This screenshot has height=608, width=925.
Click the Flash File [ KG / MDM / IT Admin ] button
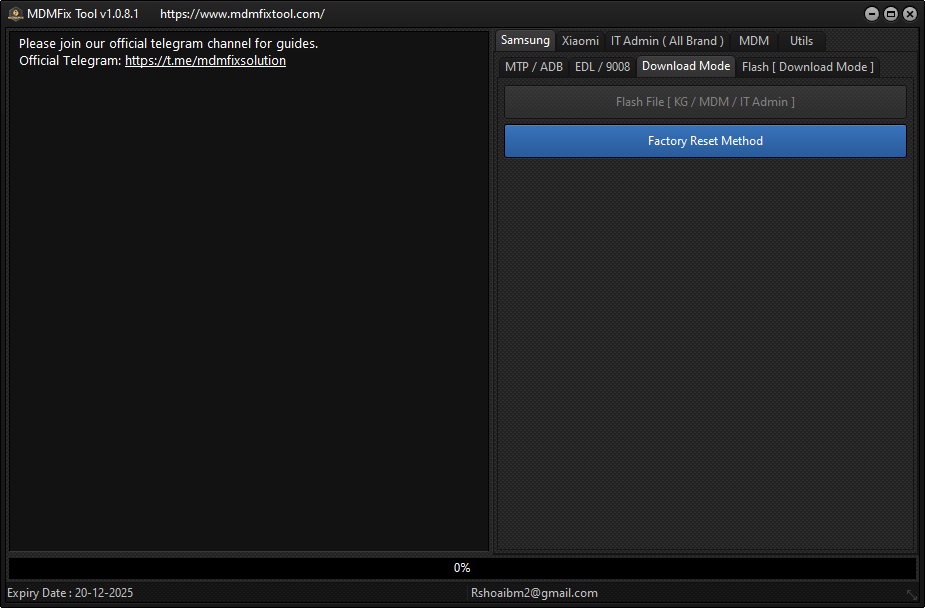(705, 101)
